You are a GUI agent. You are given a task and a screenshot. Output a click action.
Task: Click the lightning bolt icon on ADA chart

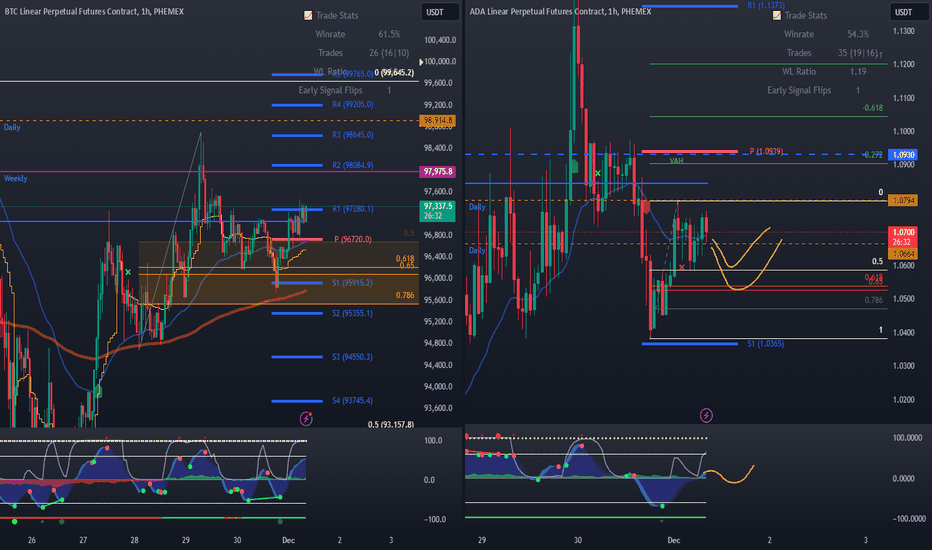[x=706, y=415]
